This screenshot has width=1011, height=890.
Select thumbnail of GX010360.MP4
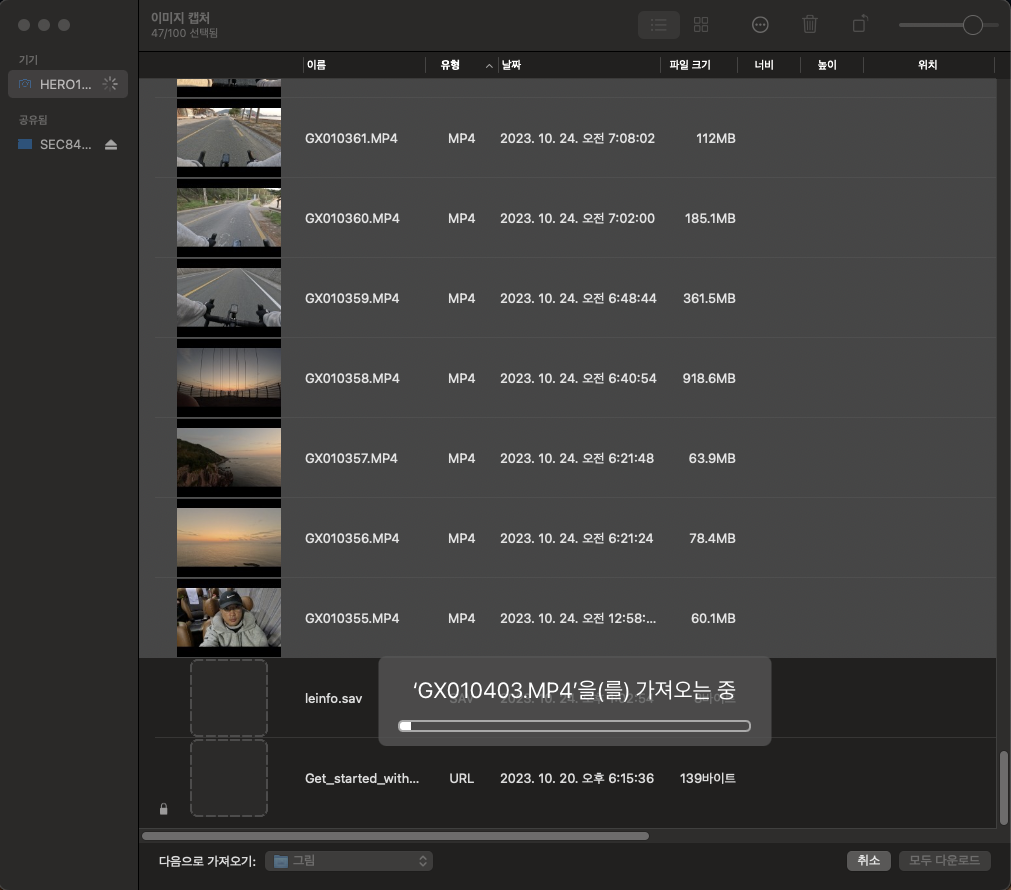pos(229,218)
